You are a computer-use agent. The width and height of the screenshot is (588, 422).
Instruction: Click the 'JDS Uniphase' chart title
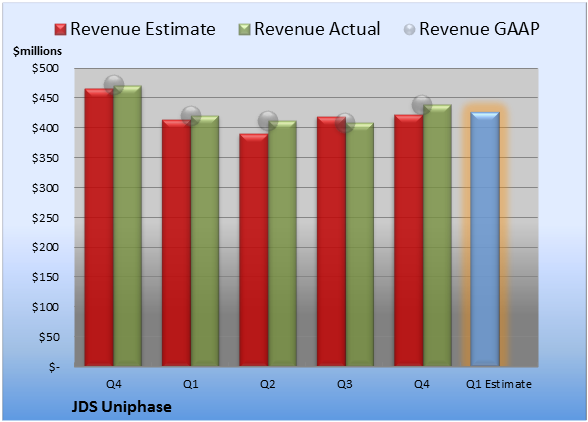pos(122,407)
